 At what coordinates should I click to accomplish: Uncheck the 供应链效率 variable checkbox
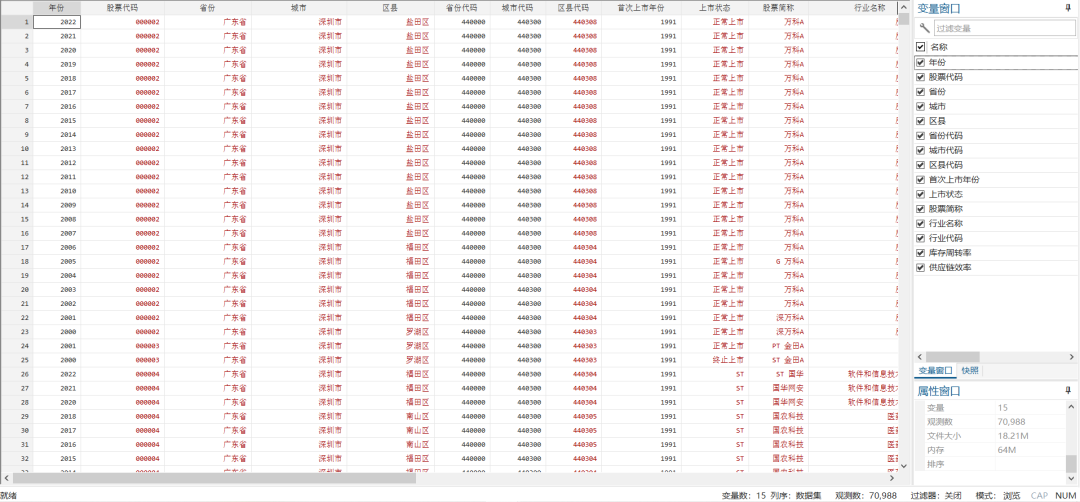coord(920,268)
